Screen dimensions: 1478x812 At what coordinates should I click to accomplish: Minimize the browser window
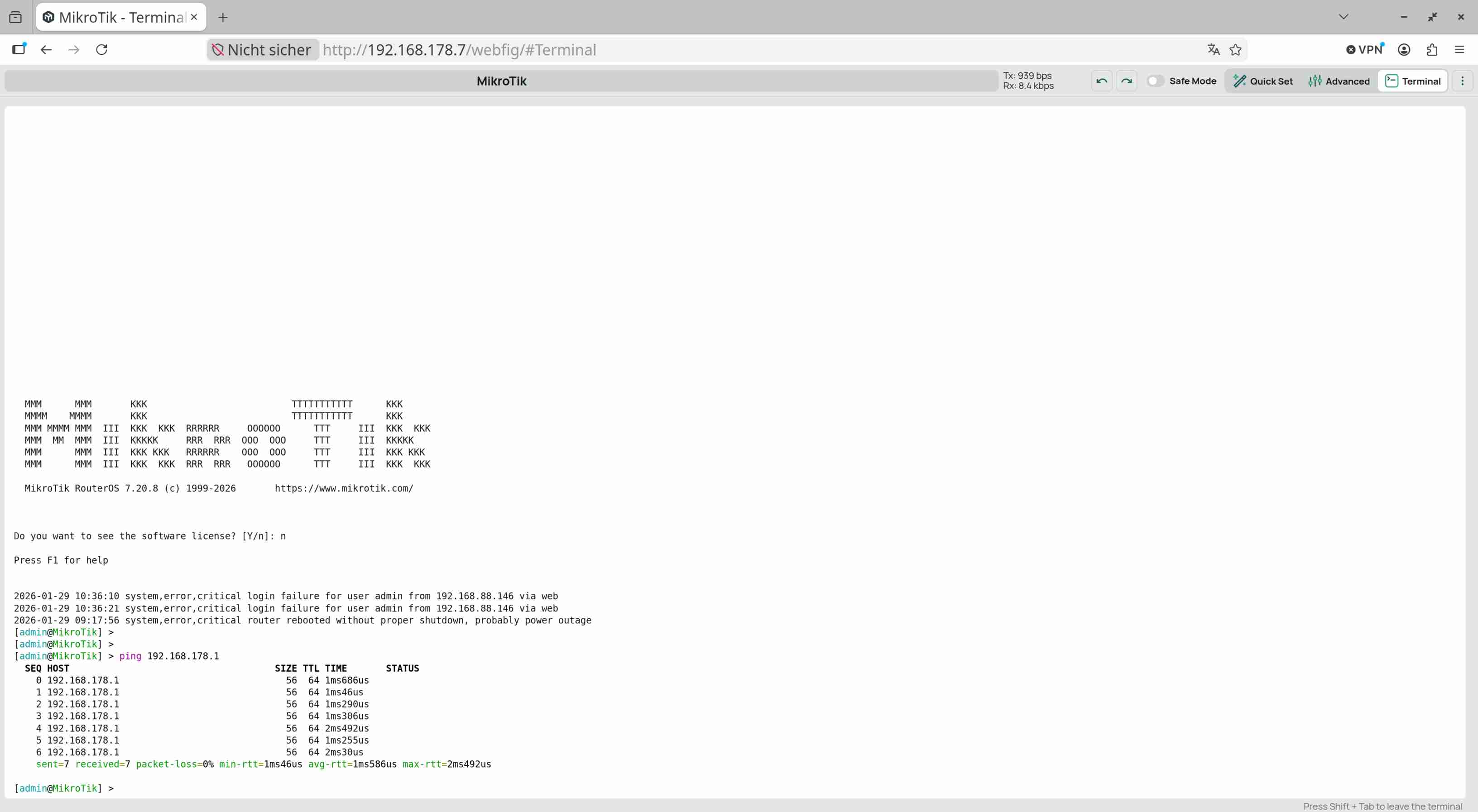pyautogui.click(x=1404, y=17)
